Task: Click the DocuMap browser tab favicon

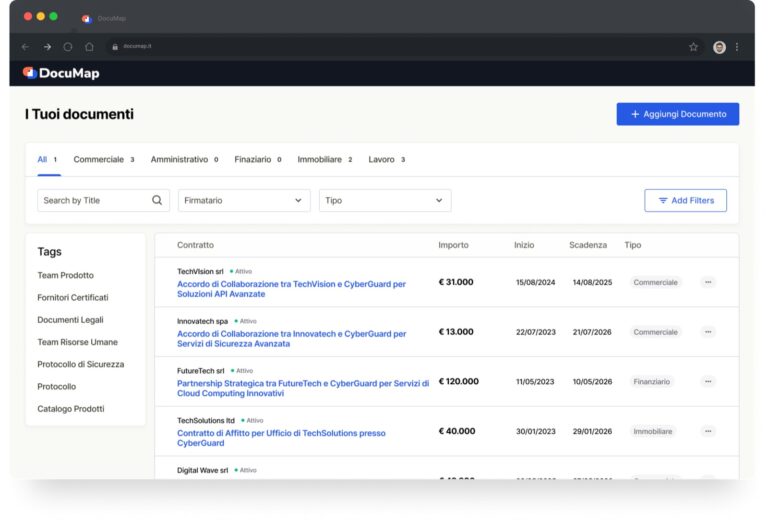Action: (87, 19)
